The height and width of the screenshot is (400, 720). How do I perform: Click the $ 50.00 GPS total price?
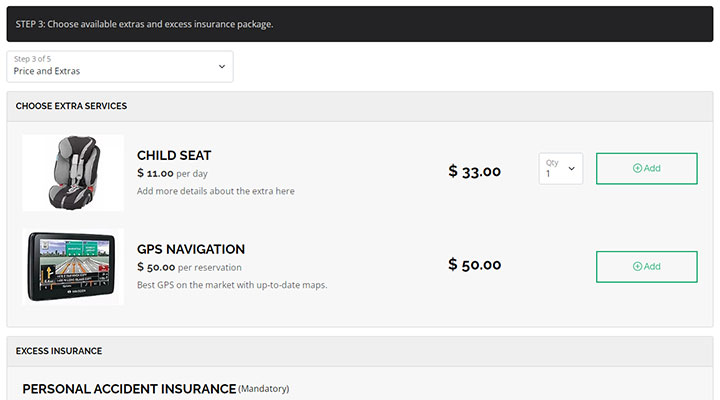pyautogui.click(x=474, y=265)
